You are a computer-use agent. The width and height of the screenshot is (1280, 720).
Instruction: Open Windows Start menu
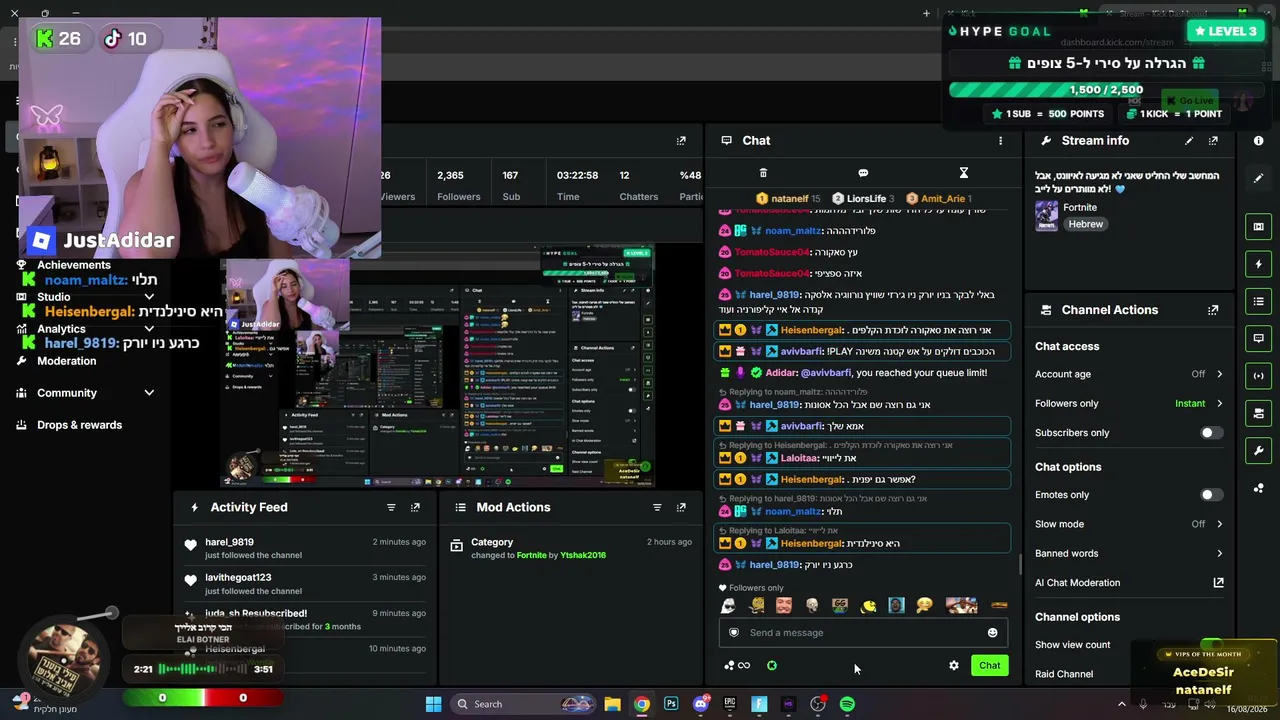(x=434, y=704)
